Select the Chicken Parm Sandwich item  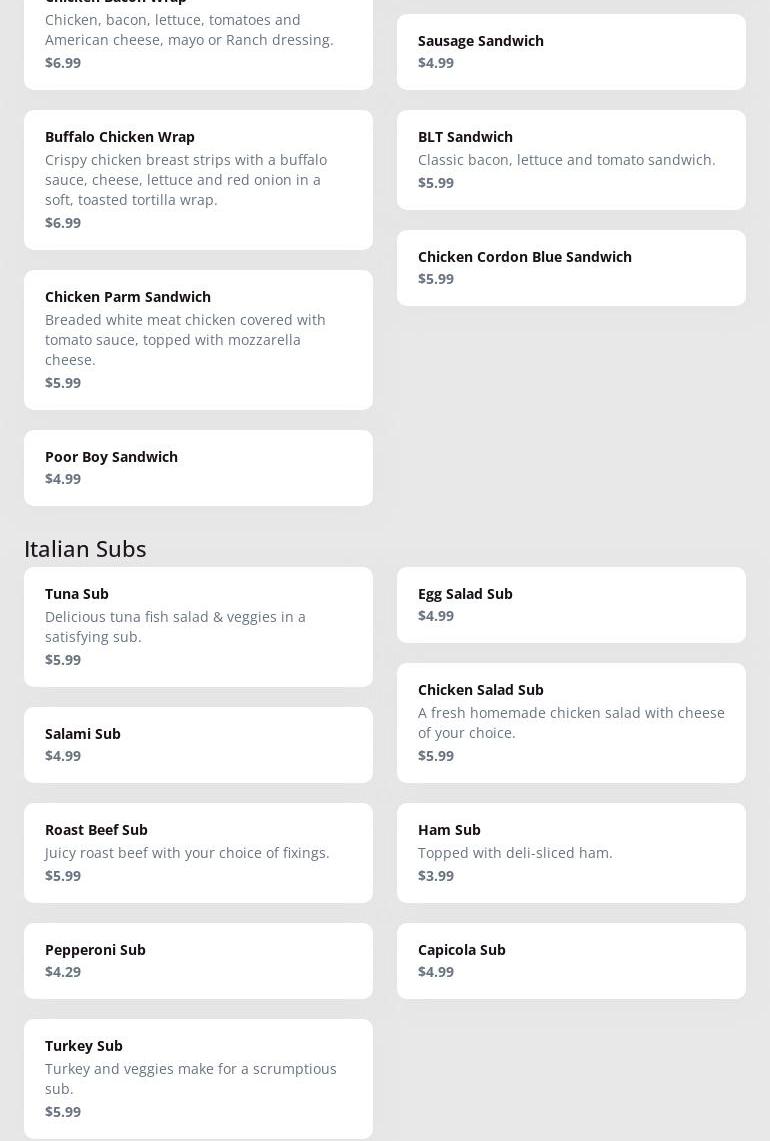coord(198,340)
